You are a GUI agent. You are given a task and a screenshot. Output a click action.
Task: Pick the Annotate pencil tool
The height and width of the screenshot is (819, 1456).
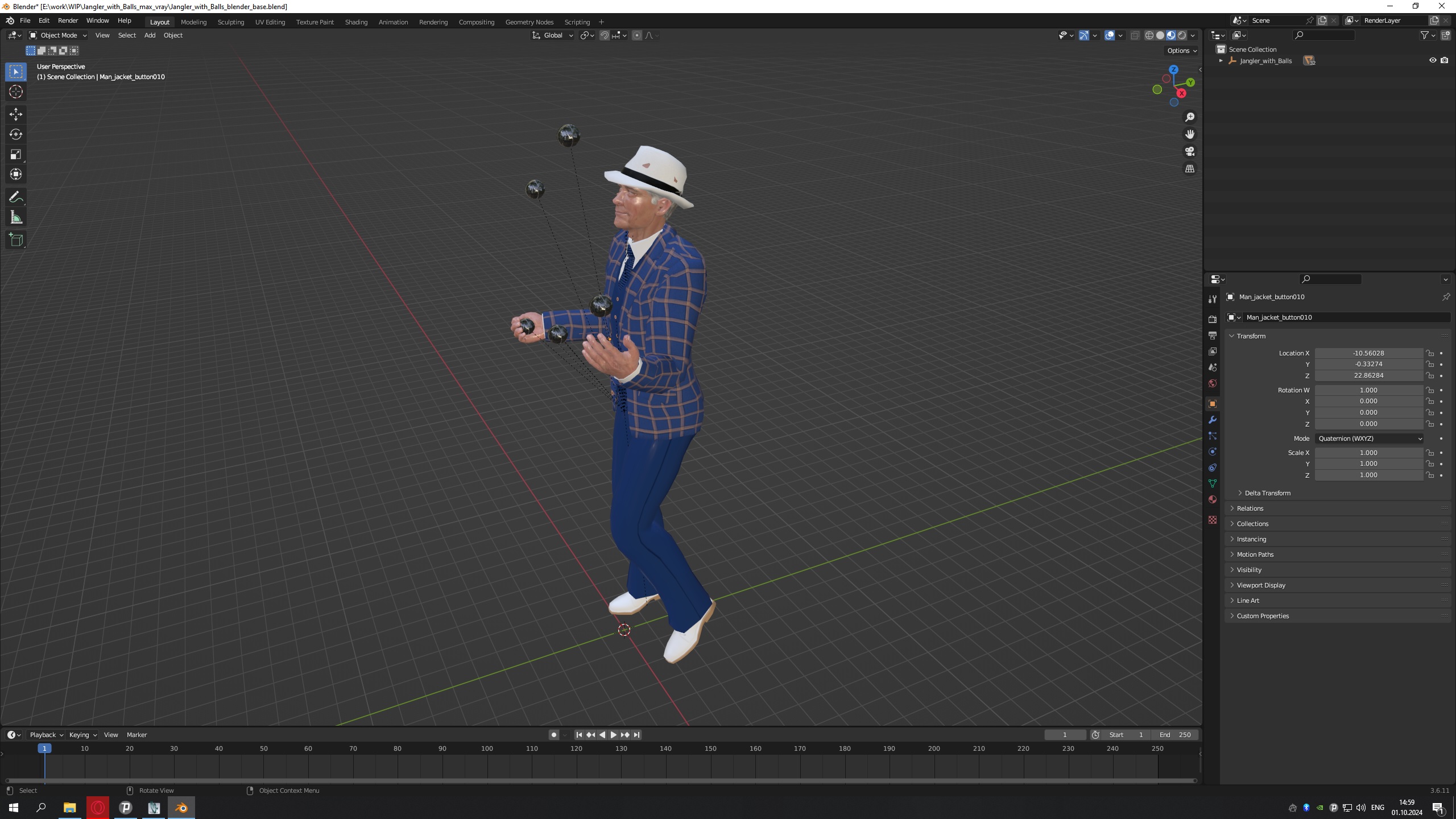(16, 197)
